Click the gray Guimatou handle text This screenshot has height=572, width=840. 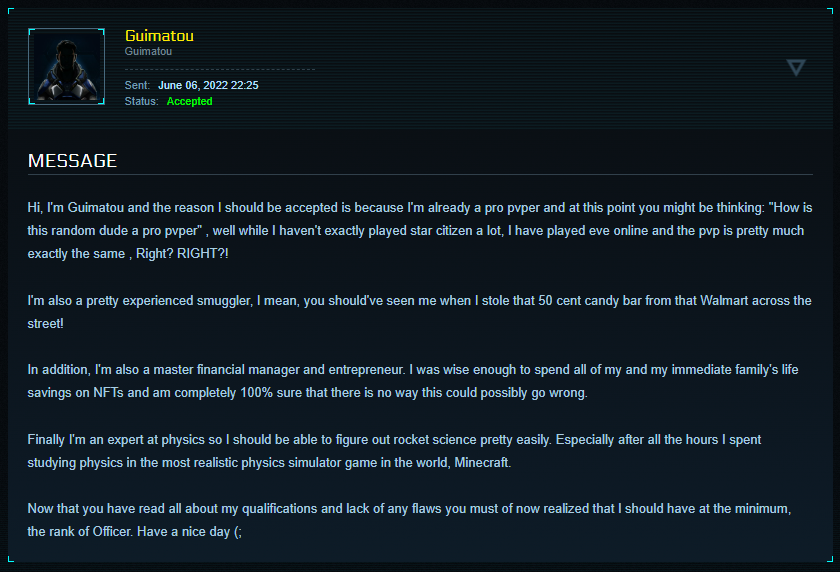coord(149,51)
